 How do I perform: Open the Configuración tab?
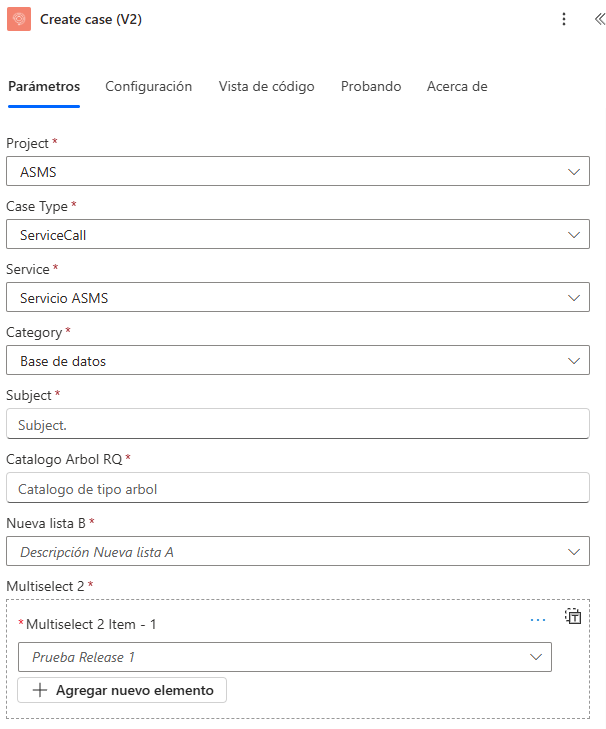click(149, 87)
